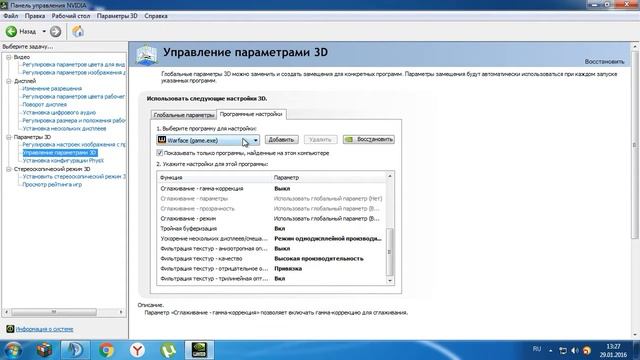Click the Добавить button
Image resolution: width=640 pixels, height=360 pixels.
click(281, 140)
